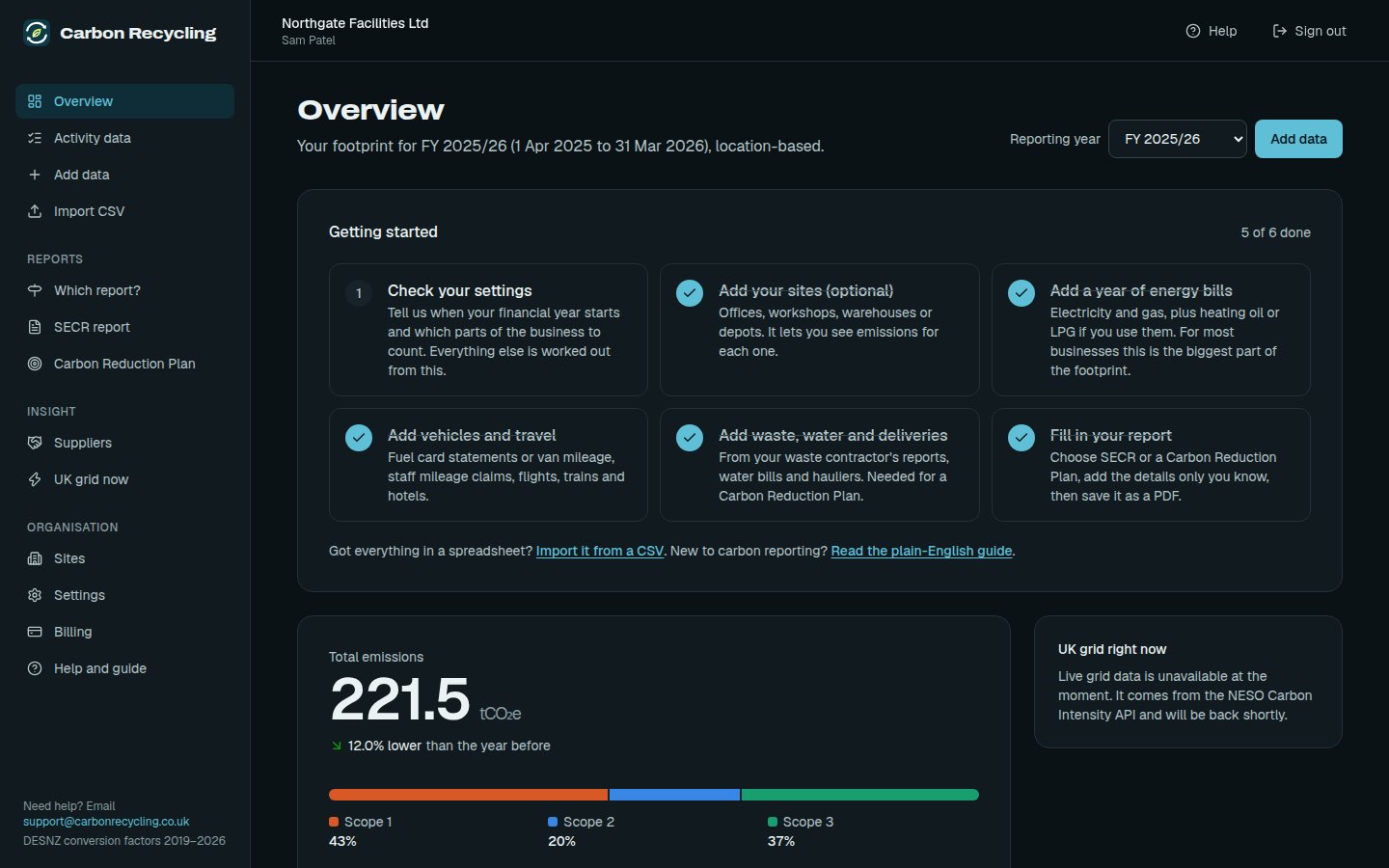Click the step 1 circle on Check your settings
This screenshot has height=868, width=1389.
pos(359,293)
